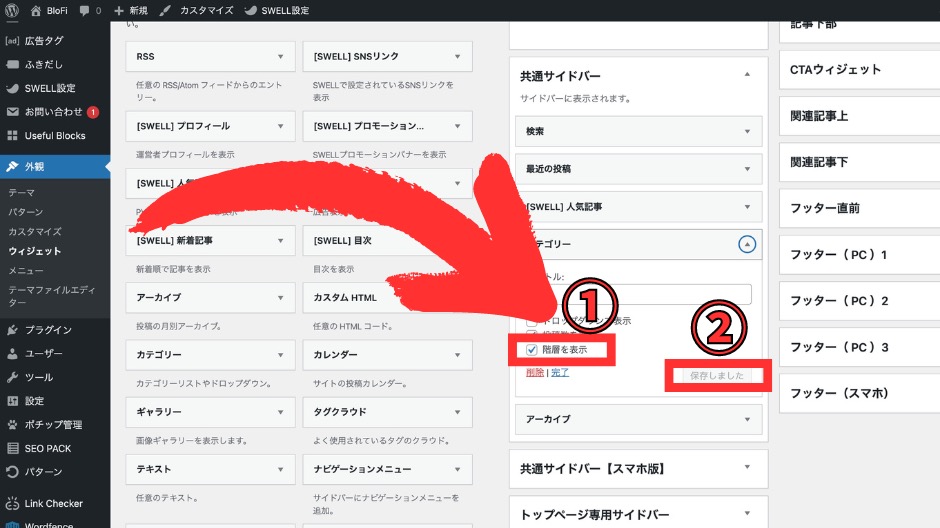Open ウィジェット submenu item

coord(35,251)
